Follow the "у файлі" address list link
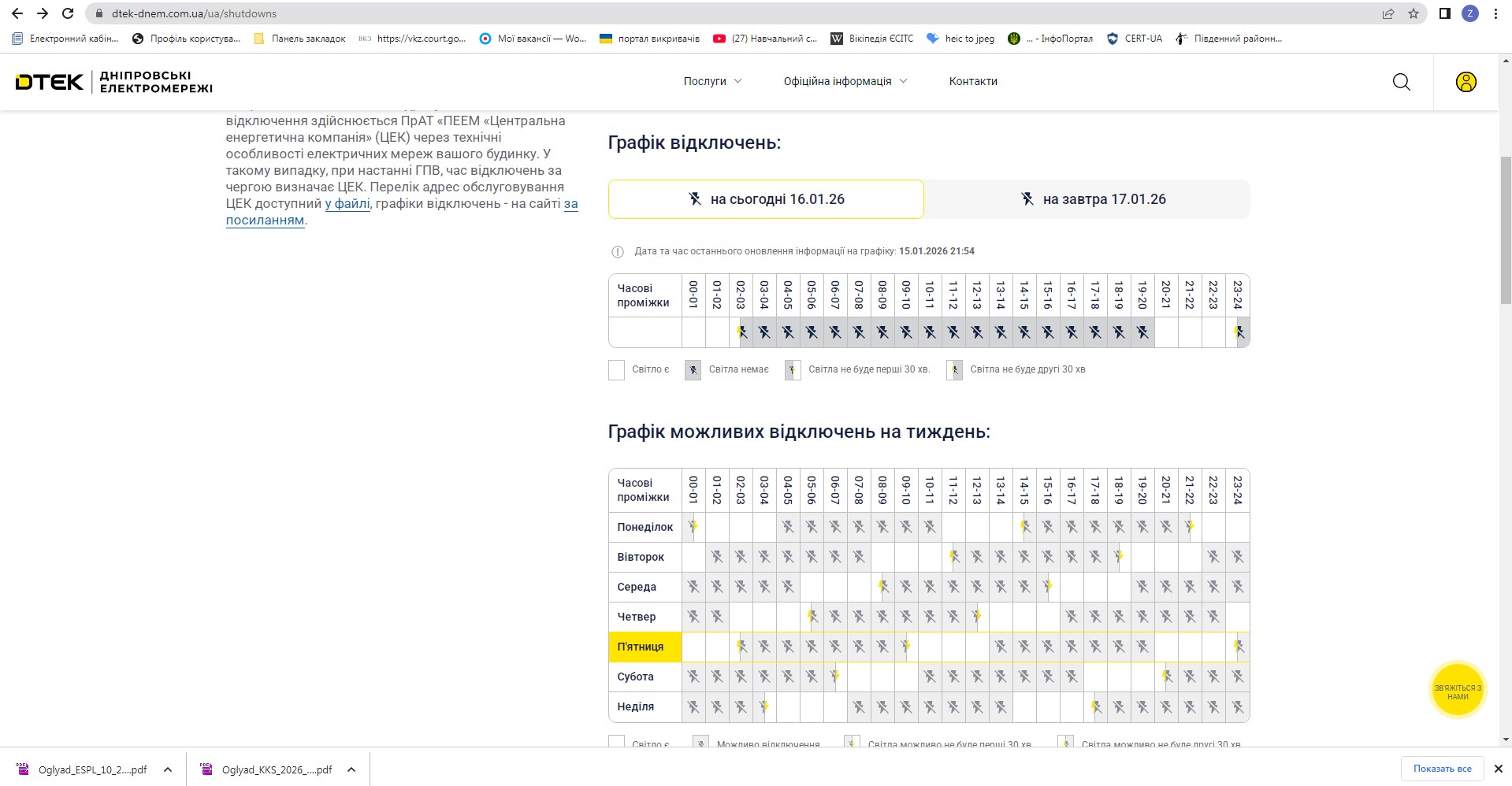This screenshot has width=1512, height=786. [x=347, y=203]
